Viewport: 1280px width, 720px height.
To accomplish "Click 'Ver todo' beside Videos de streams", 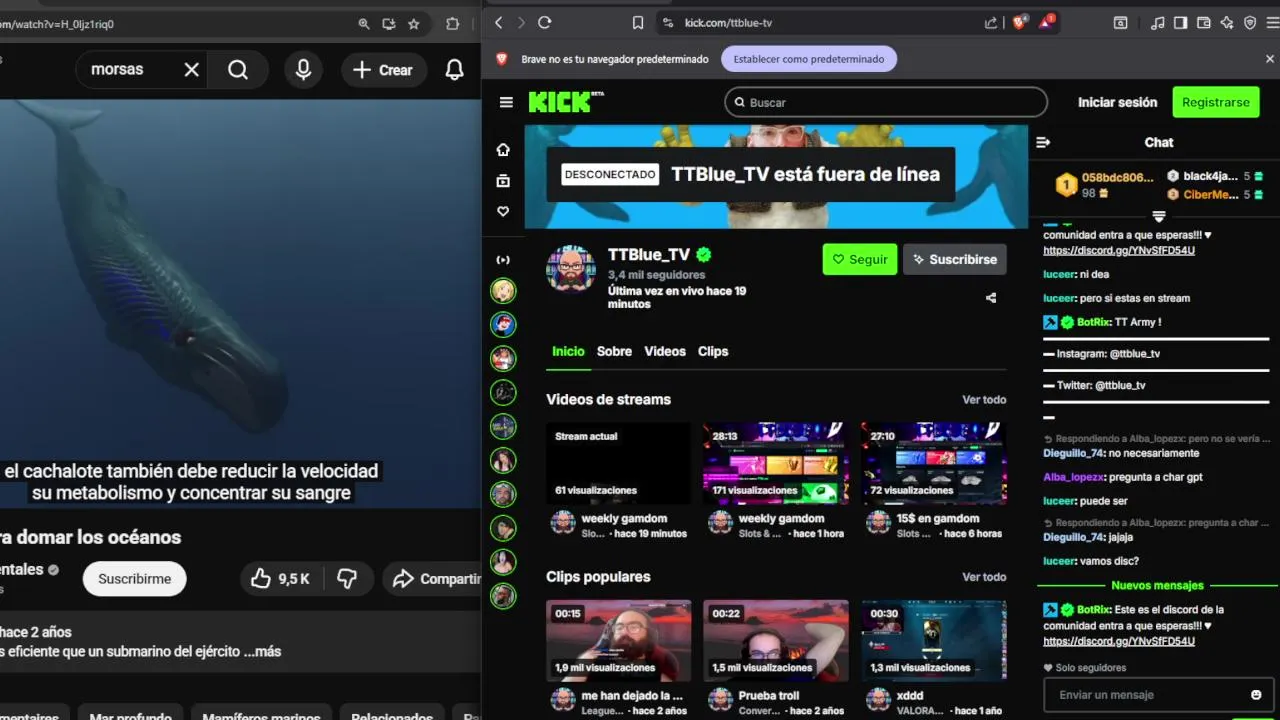I will click(984, 399).
